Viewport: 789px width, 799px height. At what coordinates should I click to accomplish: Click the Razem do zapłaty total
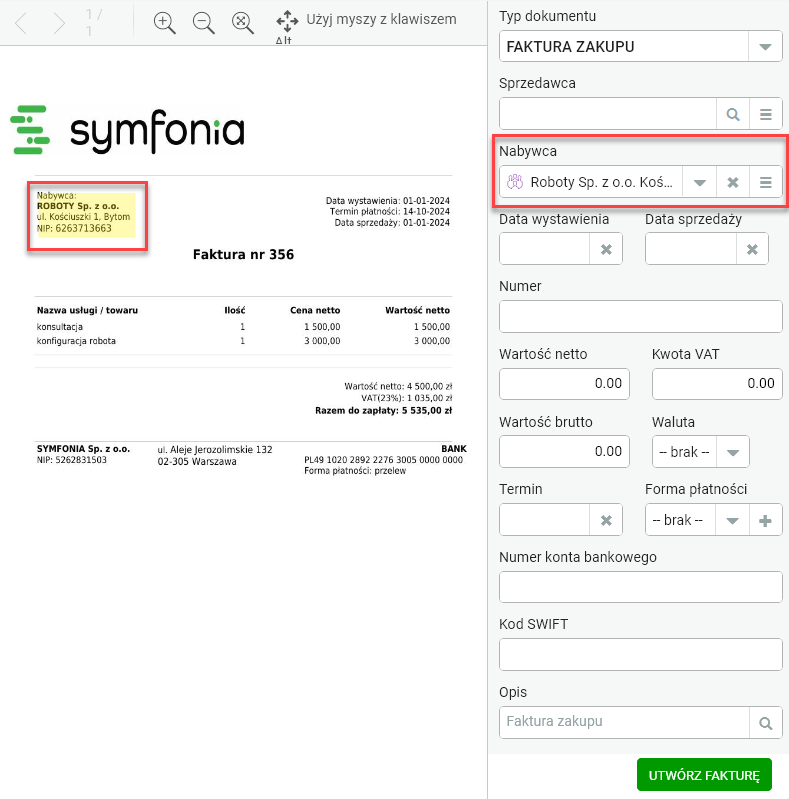383,410
